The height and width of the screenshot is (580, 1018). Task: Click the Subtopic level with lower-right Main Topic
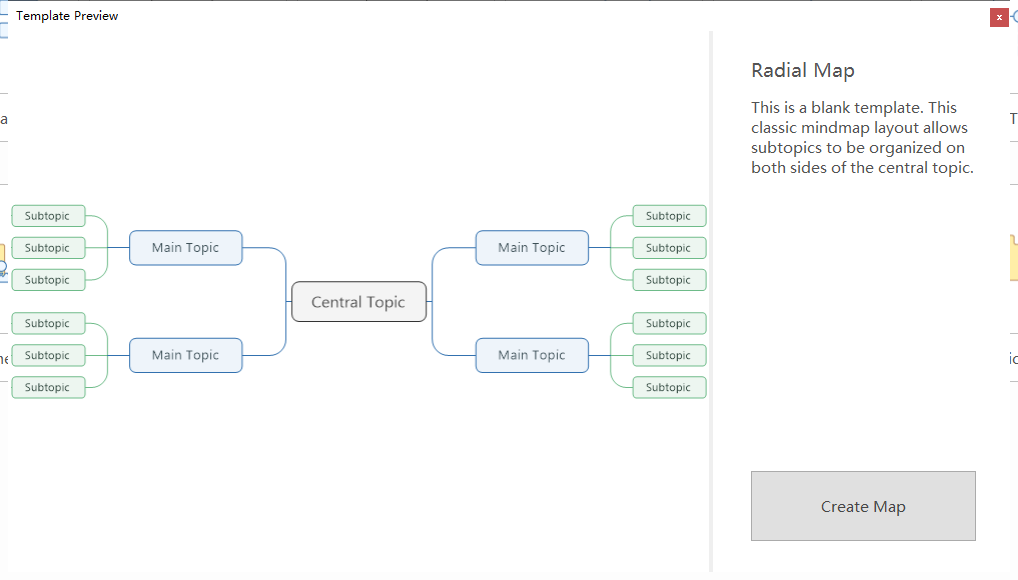(669, 355)
